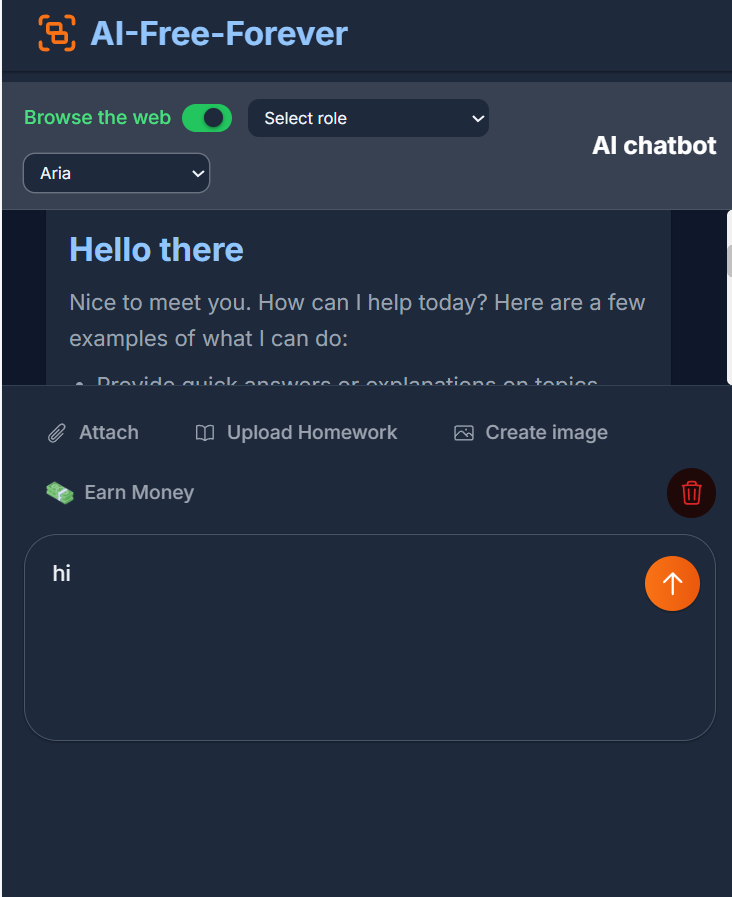Click the picture icon beside Create image
Screen dimensions: 732x897
click(464, 433)
